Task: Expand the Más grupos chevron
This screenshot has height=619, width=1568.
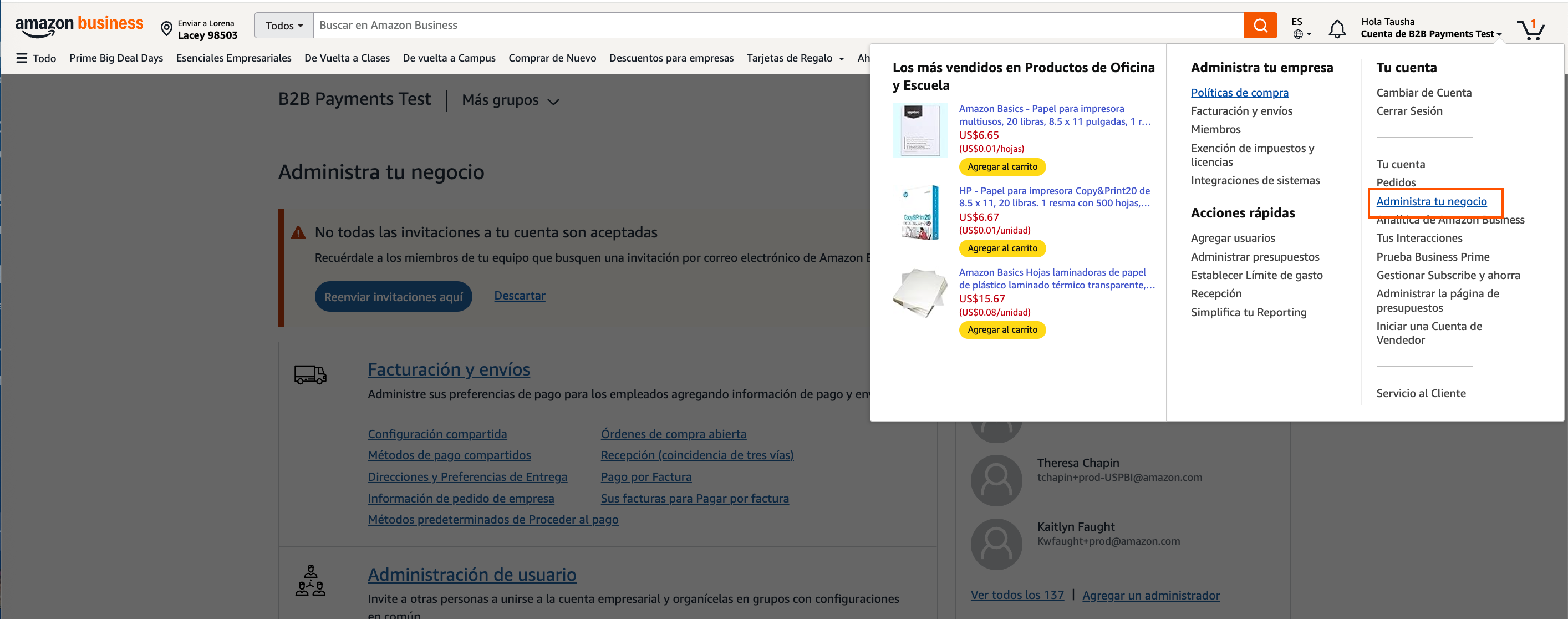Action: (553, 102)
